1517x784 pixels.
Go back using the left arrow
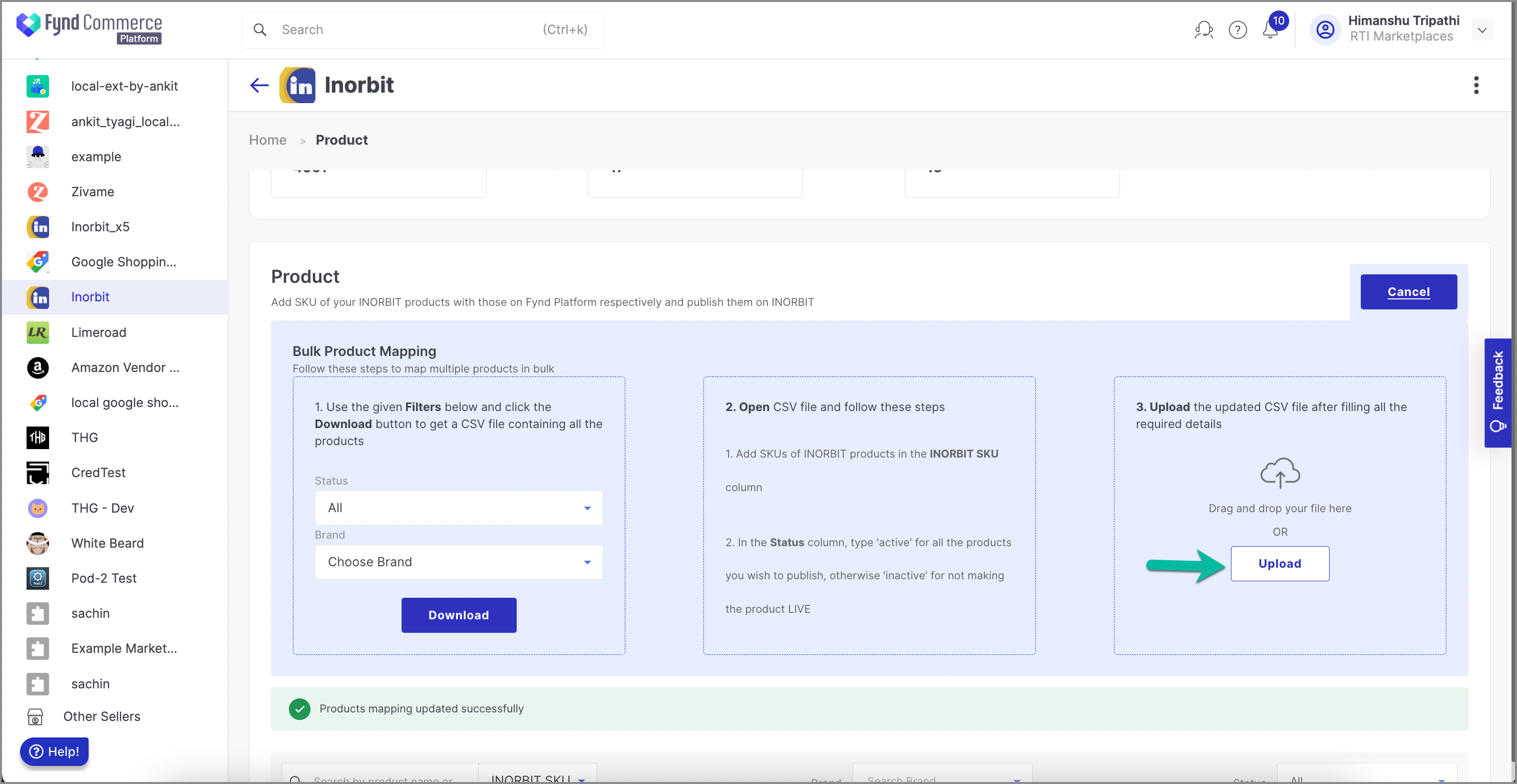259,86
